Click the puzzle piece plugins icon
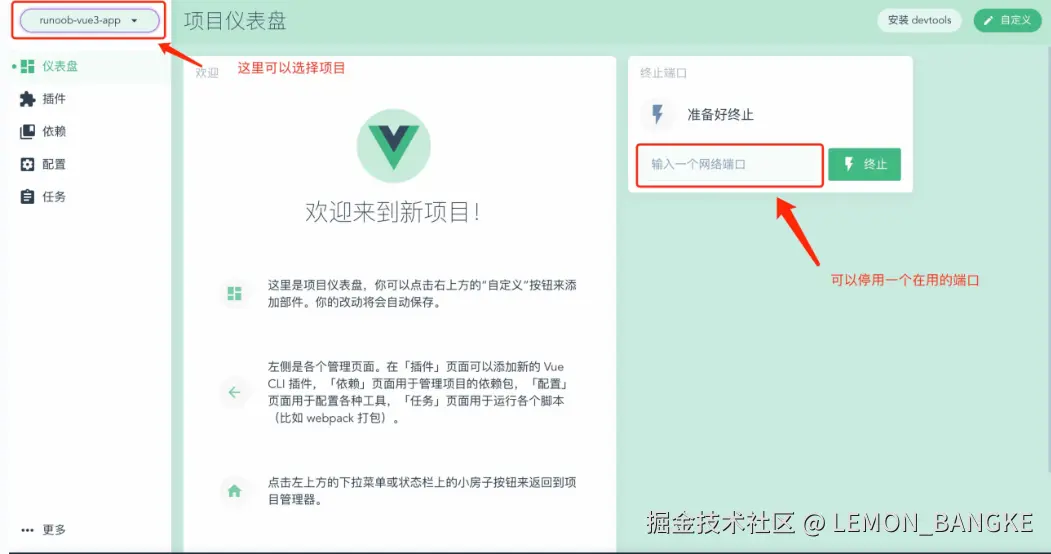The height and width of the screenshot is (554, 1051). 27,99
